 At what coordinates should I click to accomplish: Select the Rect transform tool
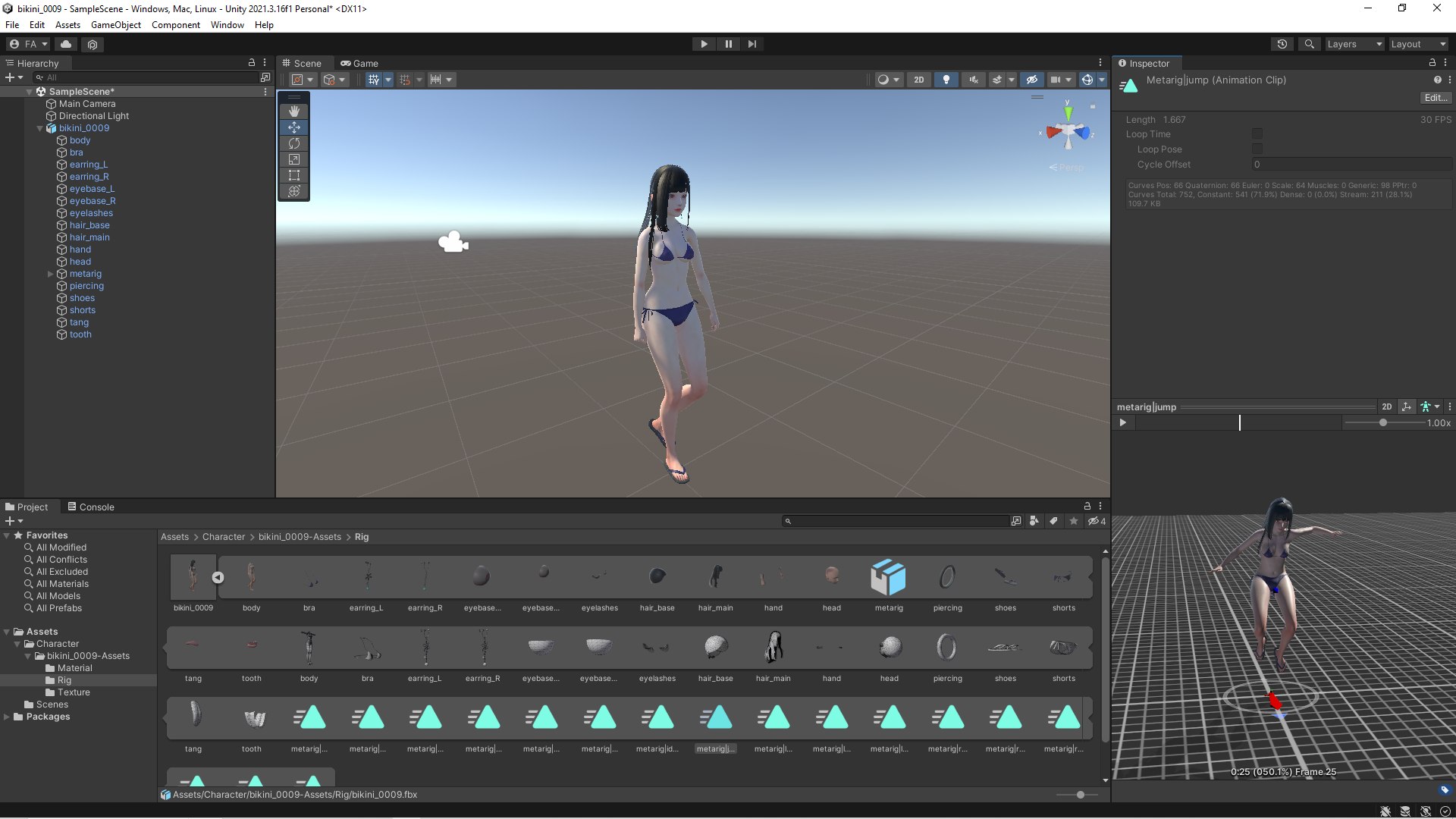294,175
